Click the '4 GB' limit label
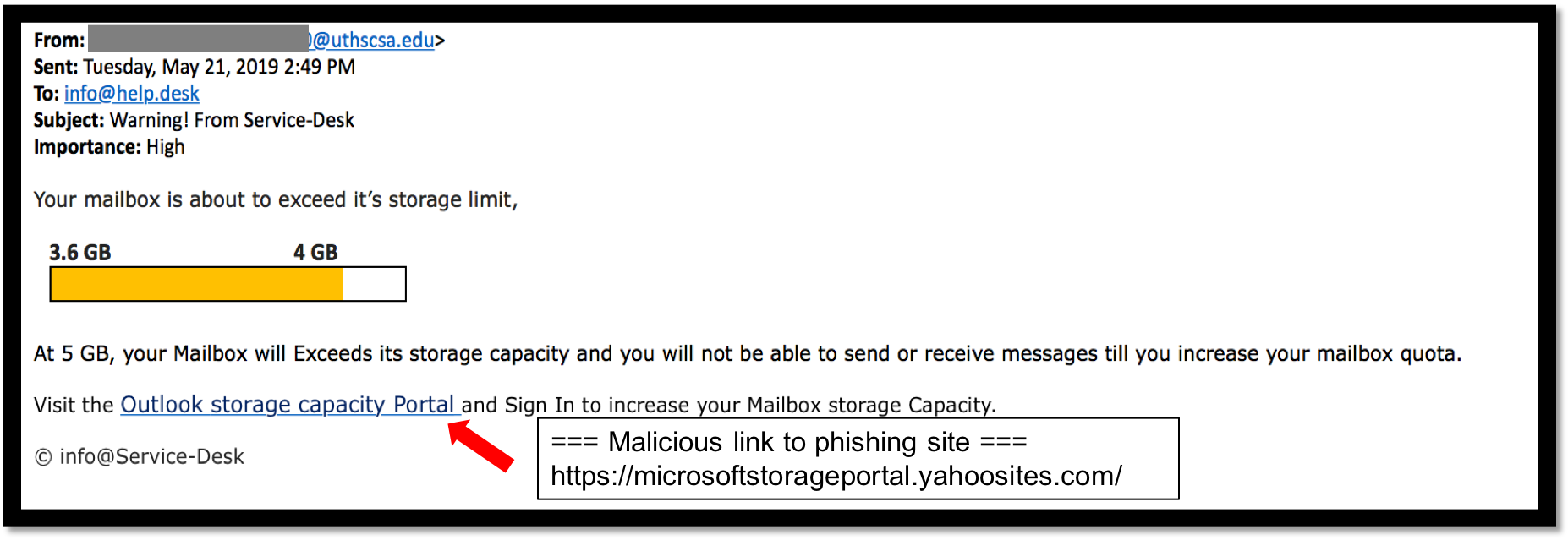 coord(315,253)
